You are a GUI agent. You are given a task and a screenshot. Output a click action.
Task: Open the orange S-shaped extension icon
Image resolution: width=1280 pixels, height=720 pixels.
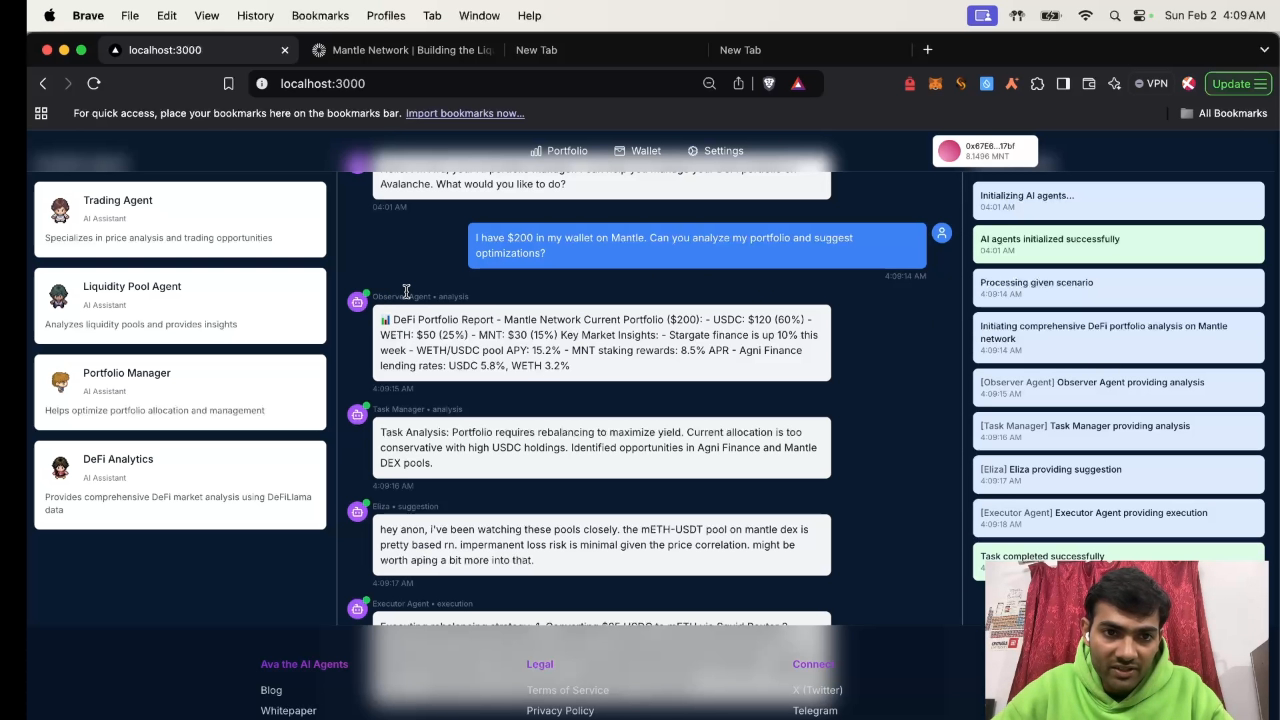point(961,84)
